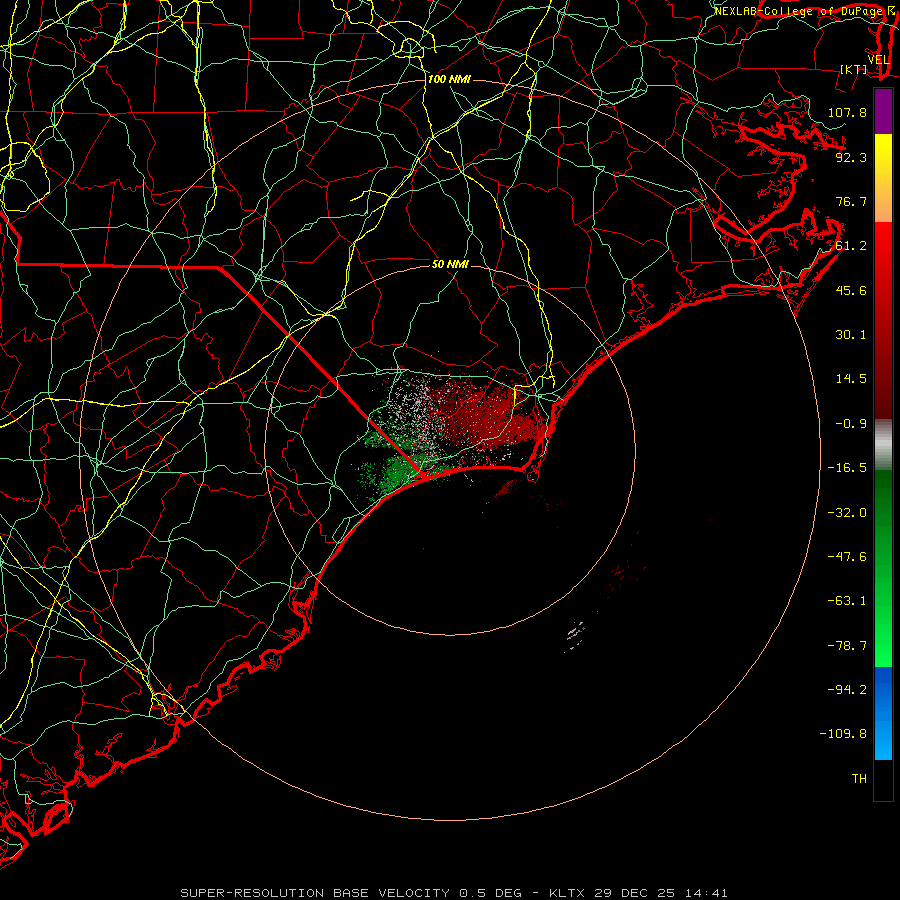This screenshot has width=900, height=900.
Task: Click the TH legend label
Action: click(x=859, y=778)
